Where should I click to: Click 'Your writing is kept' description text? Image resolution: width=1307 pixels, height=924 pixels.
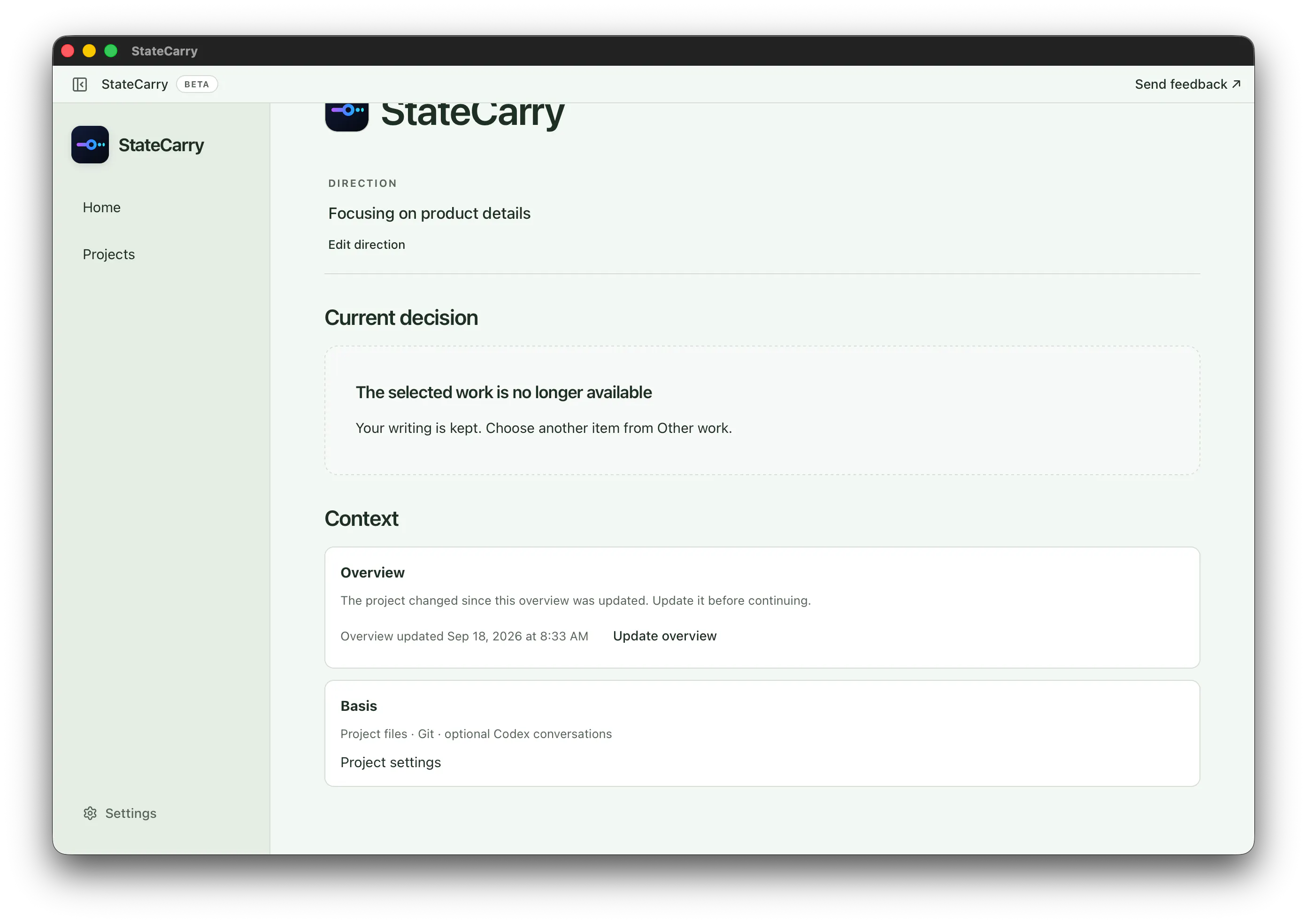click(x=544, y=428)
